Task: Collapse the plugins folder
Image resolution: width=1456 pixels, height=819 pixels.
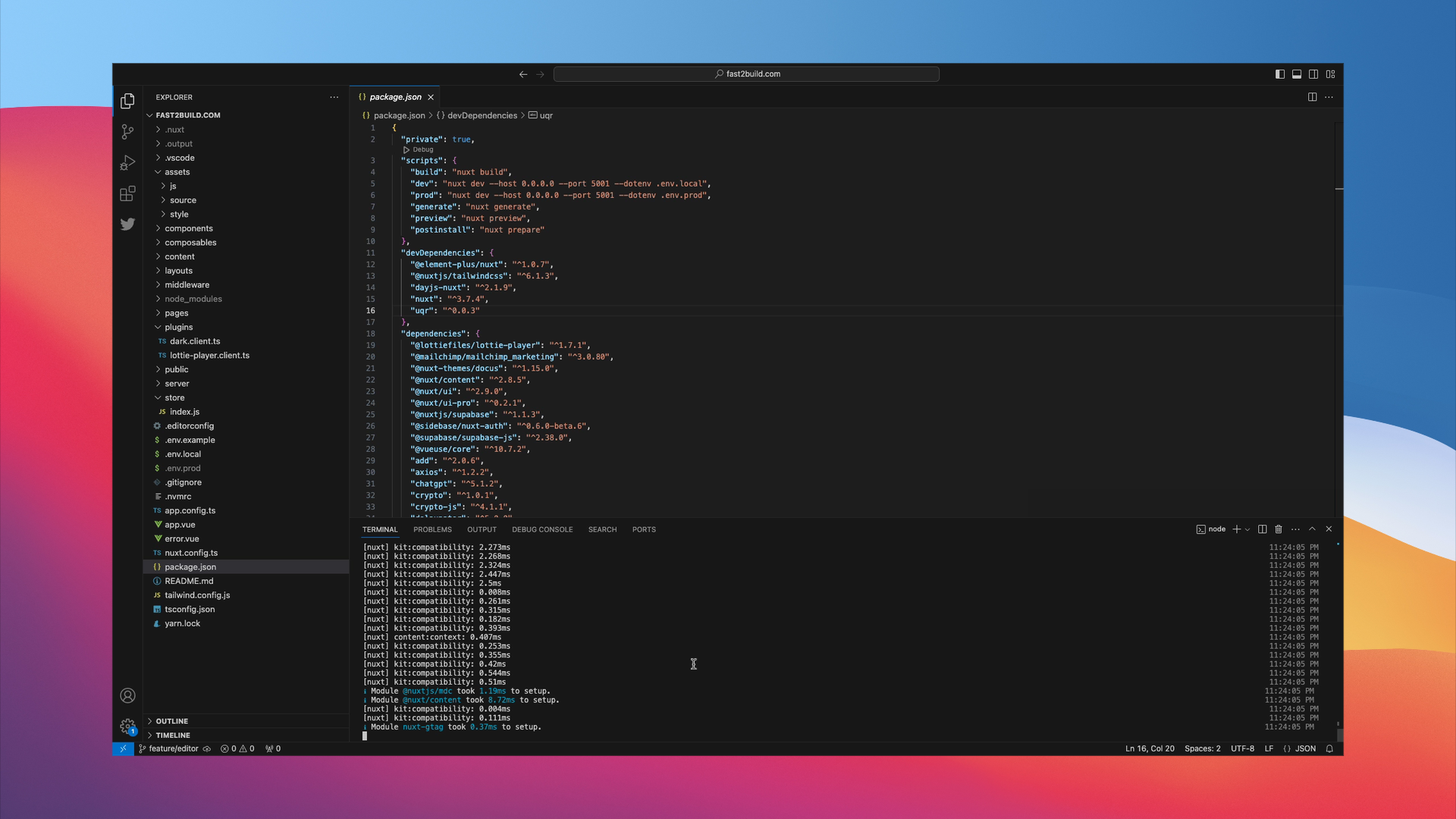Action: [246, 327]
